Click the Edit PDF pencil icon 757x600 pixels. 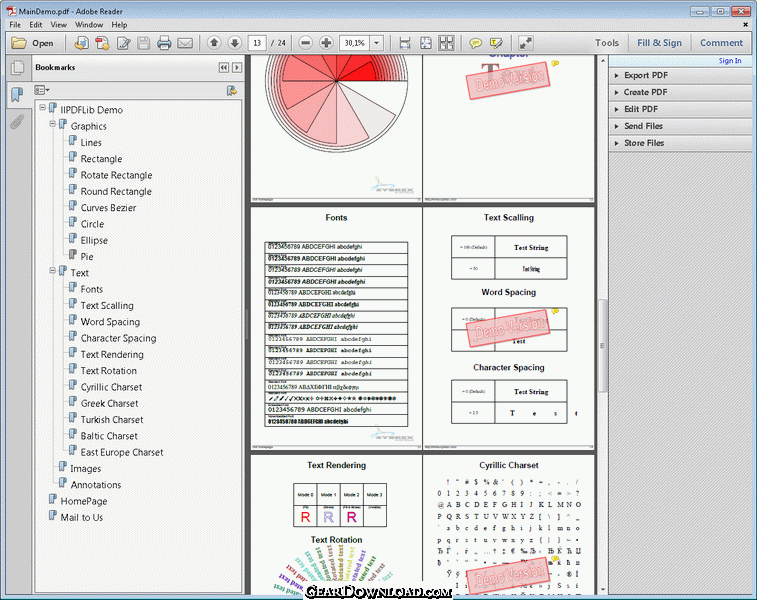tap(124, 43)
